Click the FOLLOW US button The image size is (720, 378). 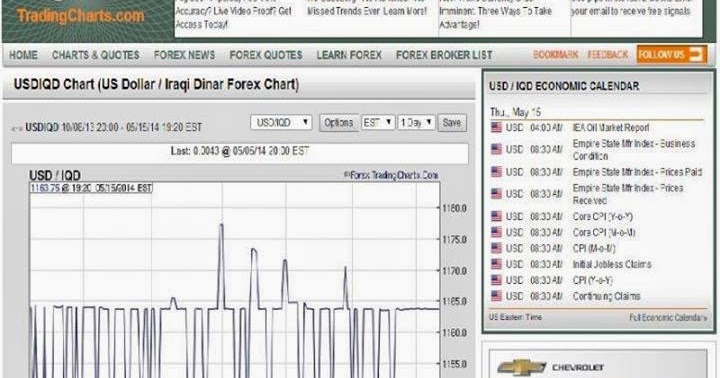tap(671, 55)
